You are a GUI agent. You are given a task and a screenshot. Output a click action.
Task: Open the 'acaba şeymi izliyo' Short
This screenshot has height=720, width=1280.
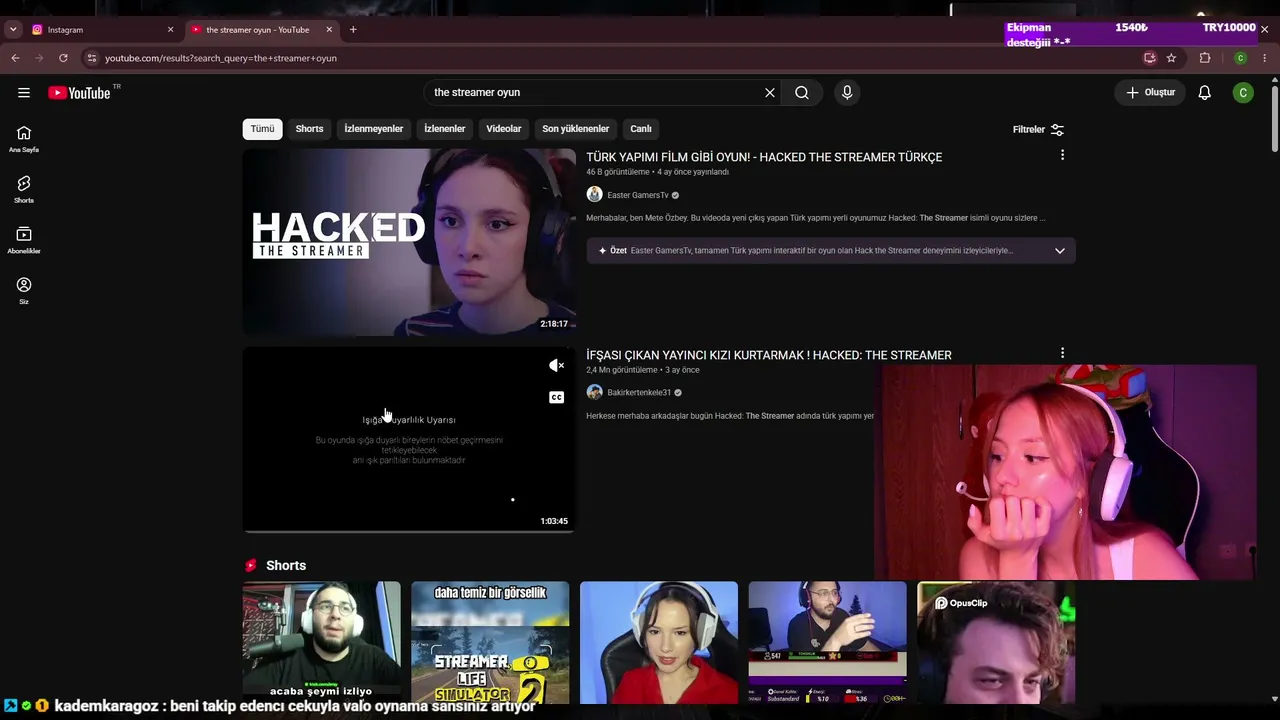pos(321,642)
